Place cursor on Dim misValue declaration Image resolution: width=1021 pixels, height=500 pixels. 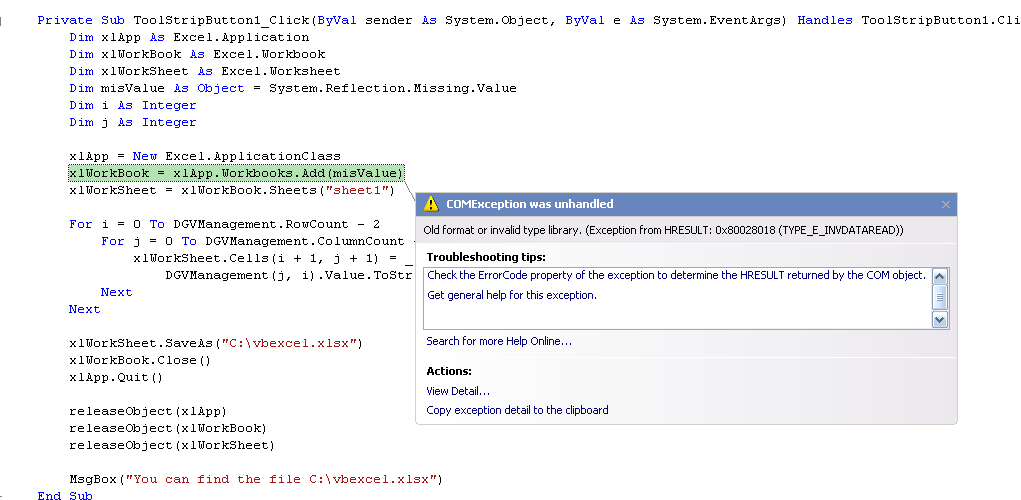293,88
